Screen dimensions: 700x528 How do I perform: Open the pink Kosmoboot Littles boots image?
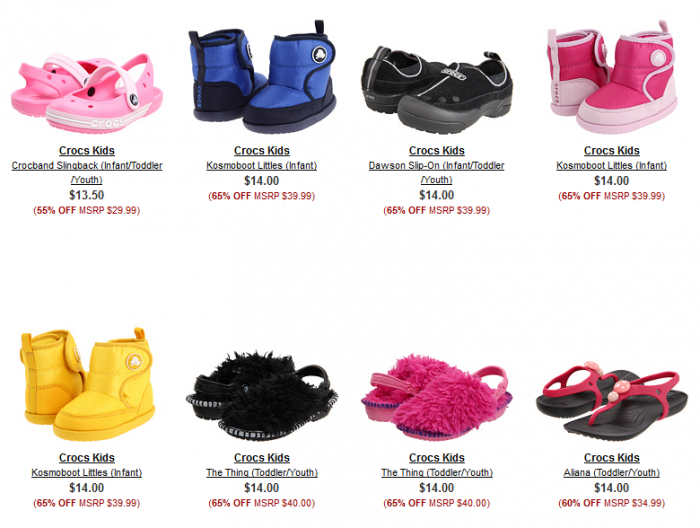pos(612,77)
